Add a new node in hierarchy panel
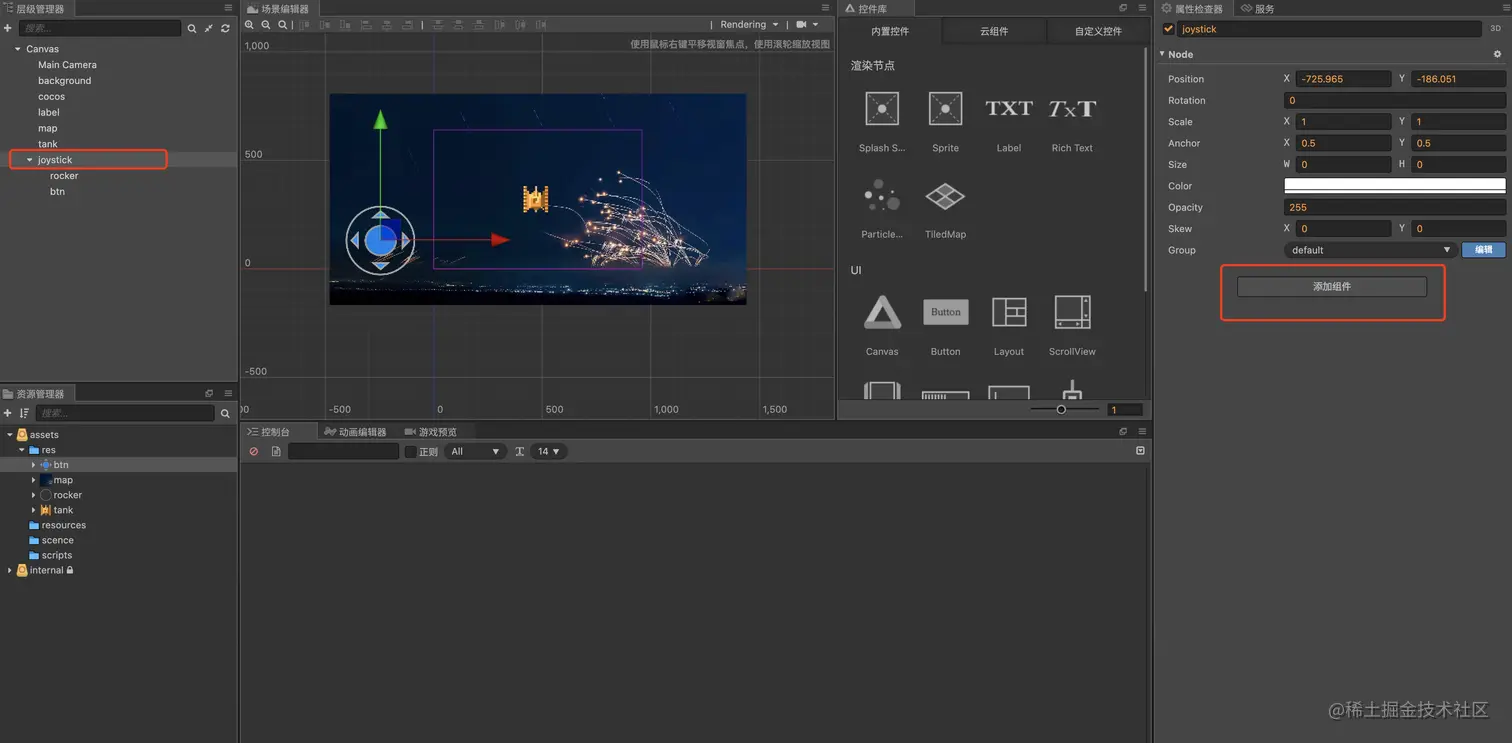 [x=7, y=28]
